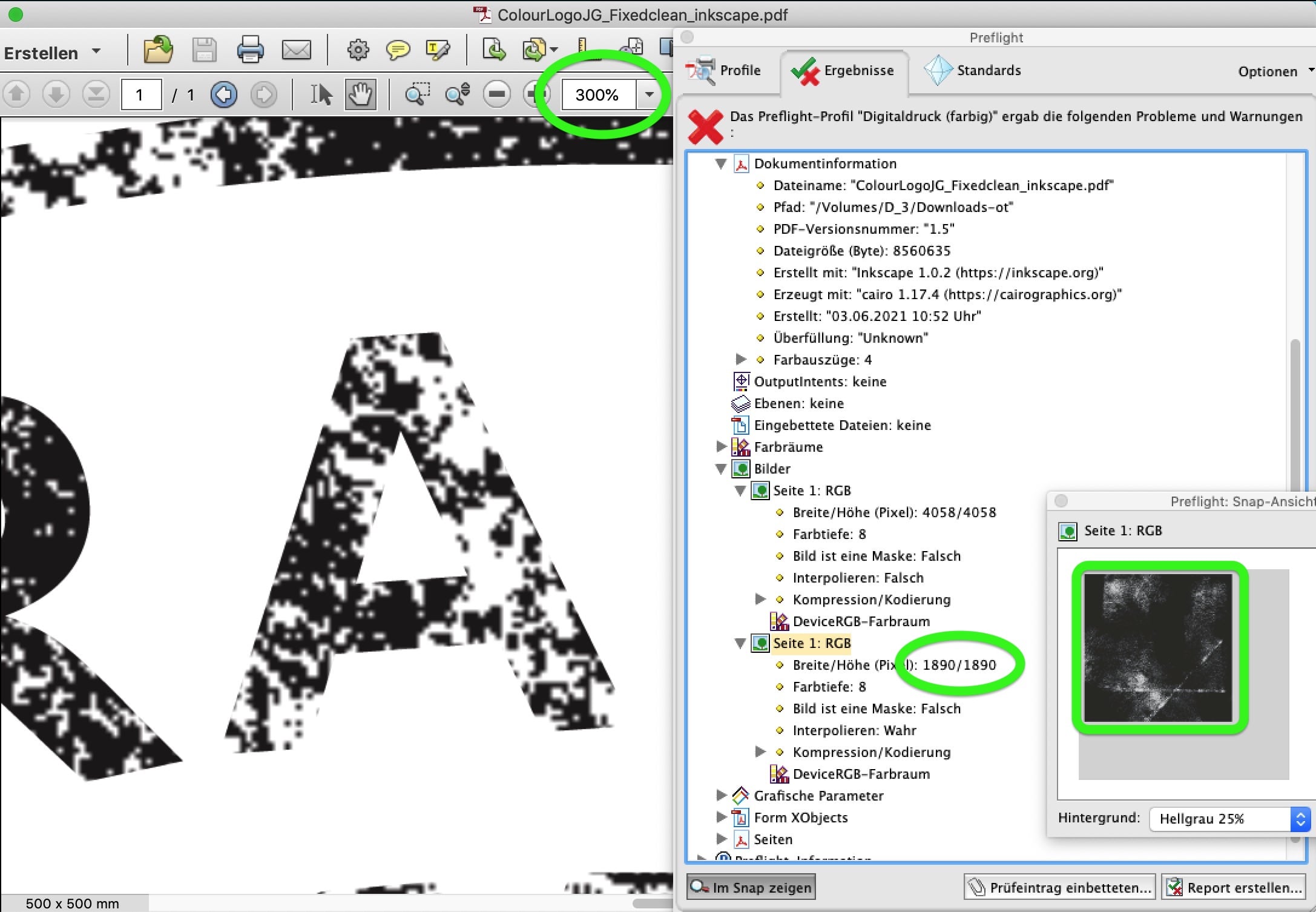The height and width of the screenshot is (912, 1316).
Task: Expand the Farbräume tree section
Action: 720,447
